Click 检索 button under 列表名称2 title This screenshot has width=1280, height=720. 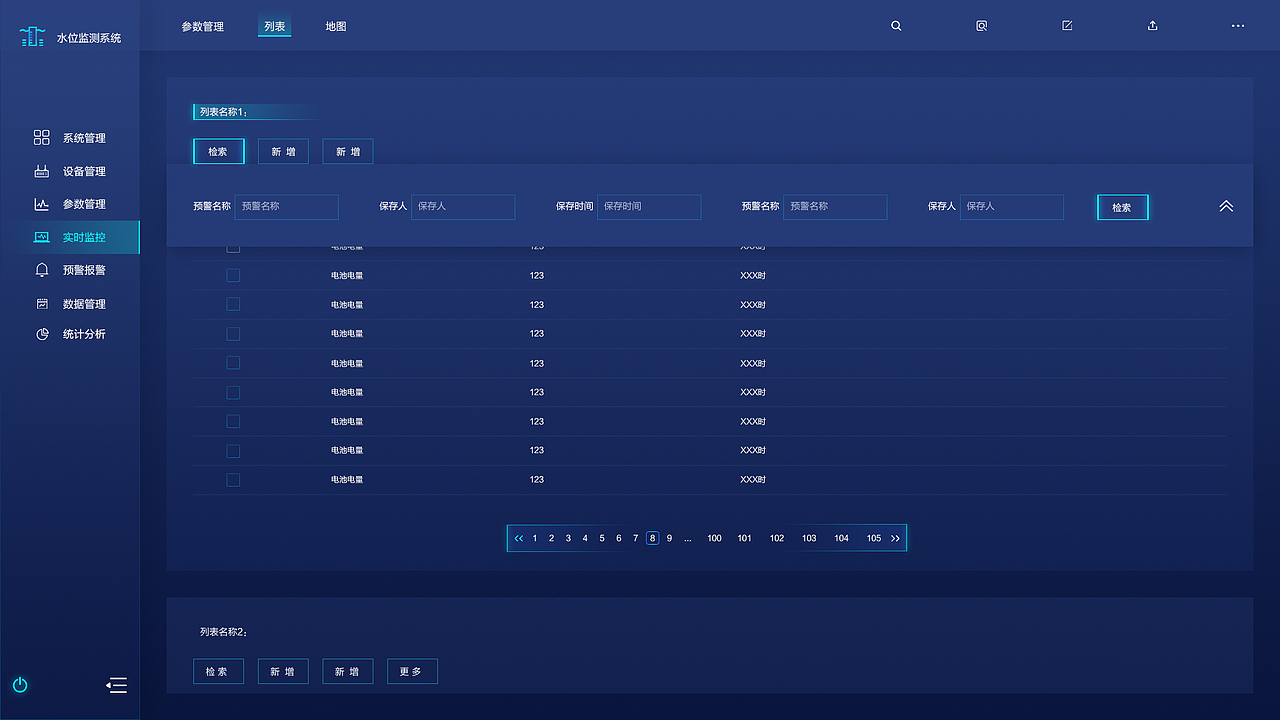point(218,671)
